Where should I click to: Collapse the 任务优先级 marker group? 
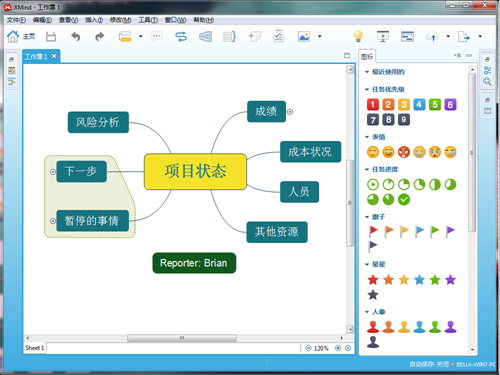pyautogui.click(x=367, y=89)
